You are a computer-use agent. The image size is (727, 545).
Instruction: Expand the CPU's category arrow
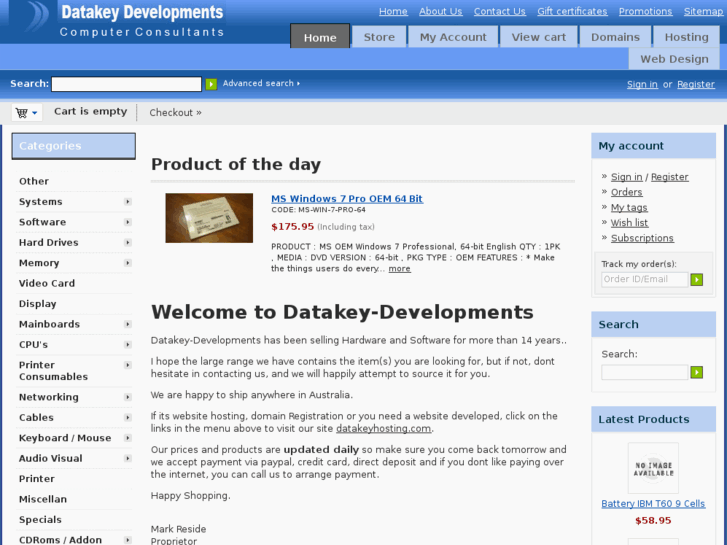pyautogui.click(x=128, y=345)
